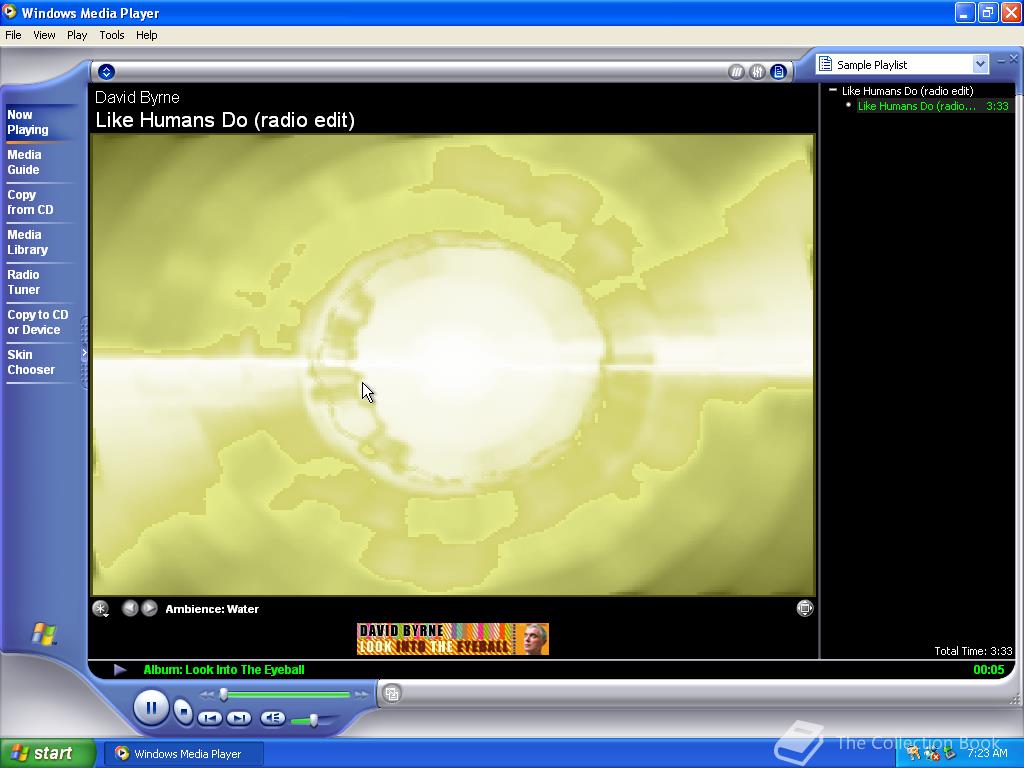Hide the playlist pane in Now Playing

(x=778, y=72)
